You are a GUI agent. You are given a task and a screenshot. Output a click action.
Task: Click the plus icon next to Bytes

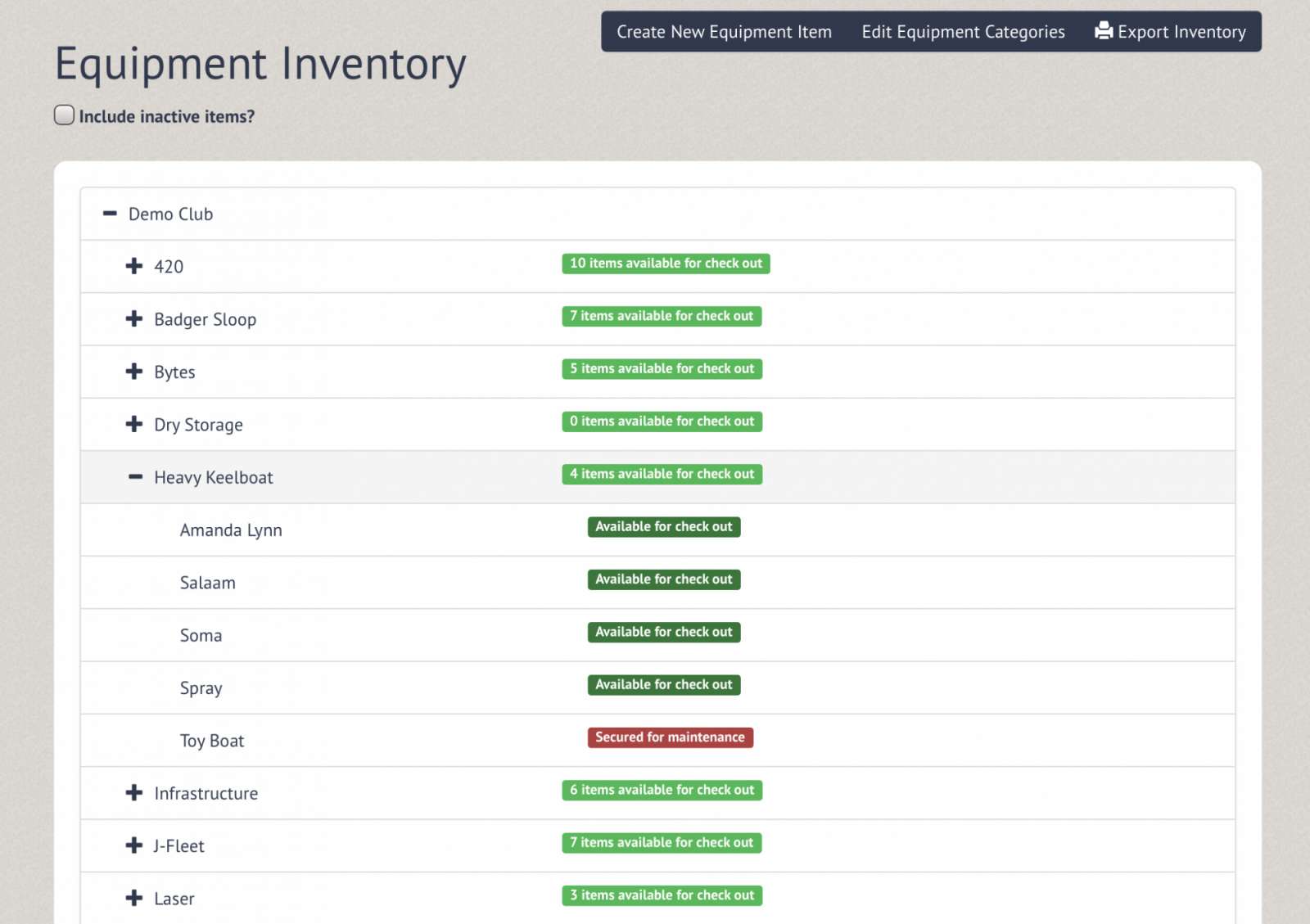[134, 372]
